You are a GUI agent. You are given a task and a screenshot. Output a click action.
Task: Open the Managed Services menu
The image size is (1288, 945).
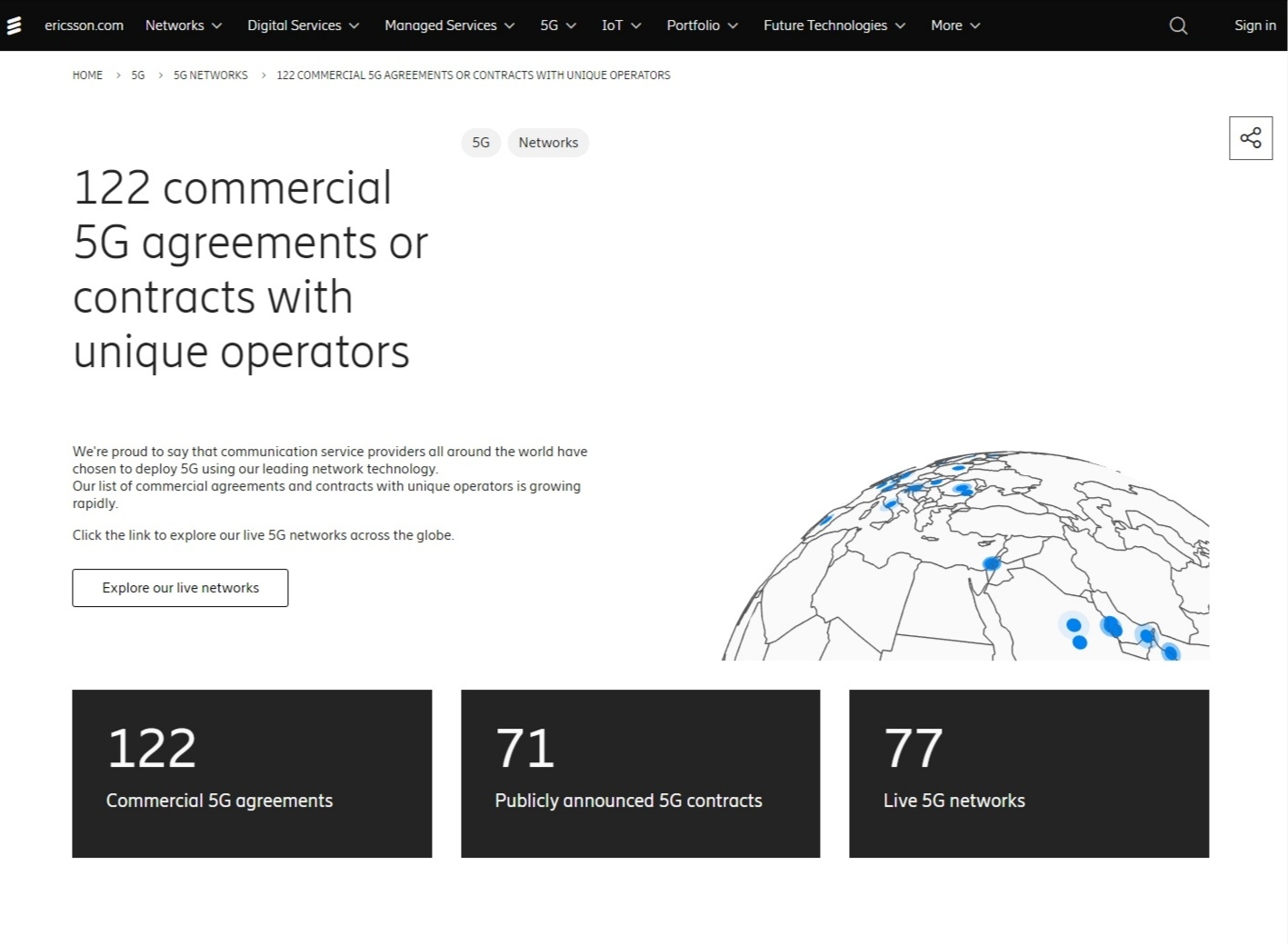coord(450,25)
